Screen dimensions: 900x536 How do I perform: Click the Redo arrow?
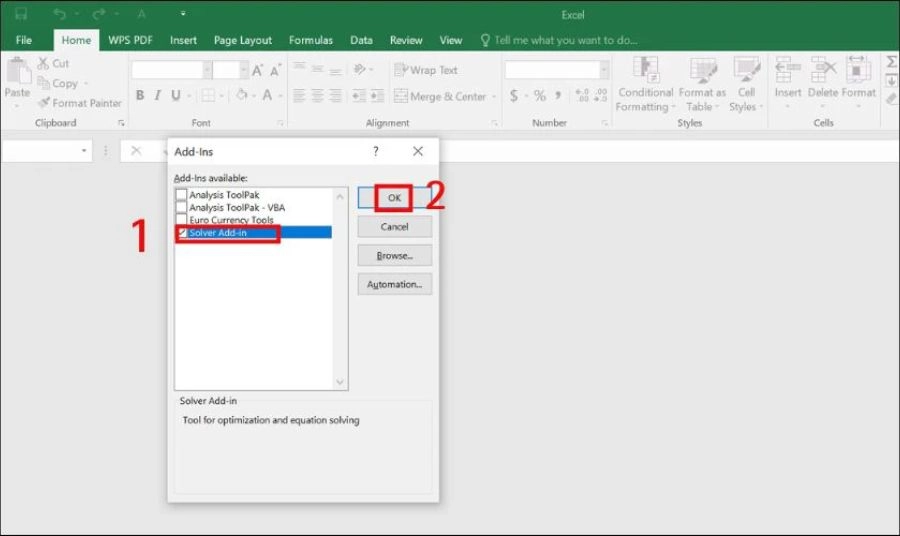(x=99, y=14)
